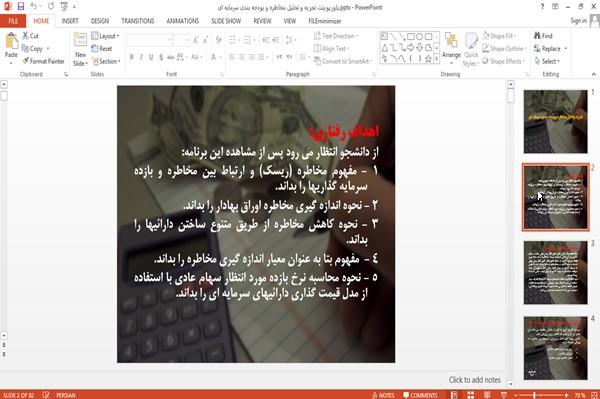Click Convert to SmartArt button
The image size is (600, 399).
click(342, 61)
